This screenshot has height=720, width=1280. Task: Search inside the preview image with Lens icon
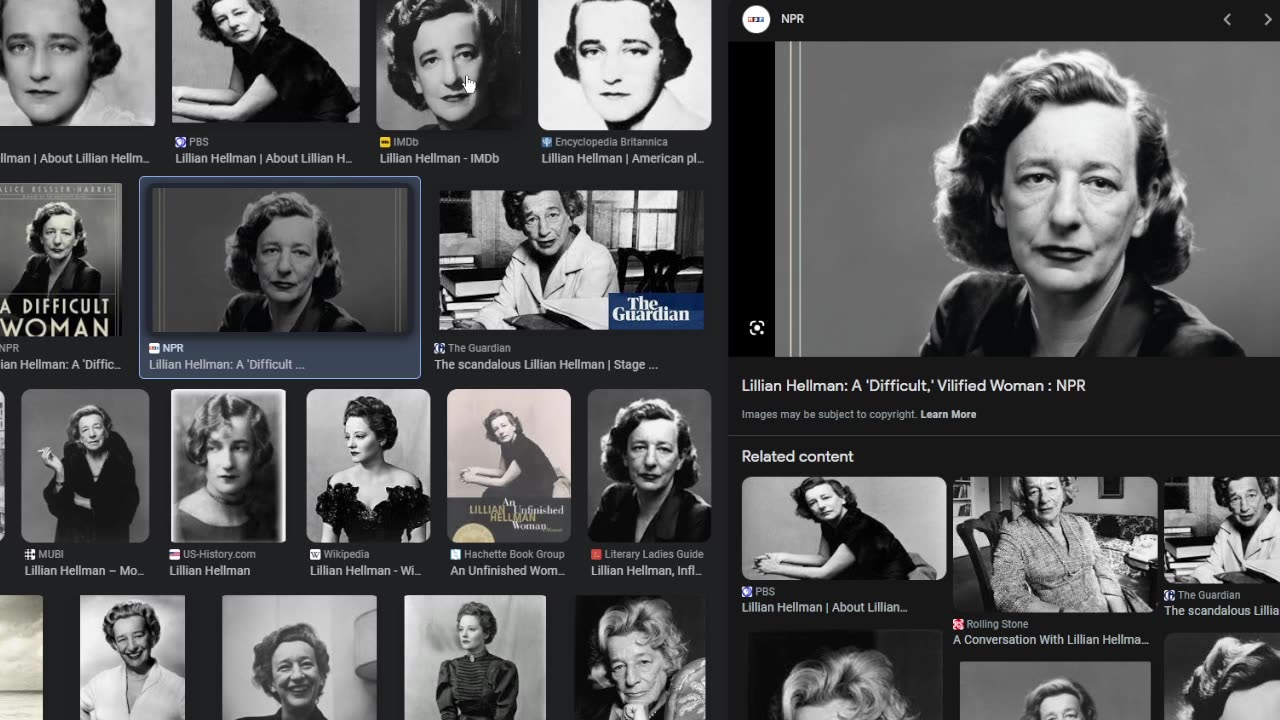pyautogui.click(x=757, y=328)
